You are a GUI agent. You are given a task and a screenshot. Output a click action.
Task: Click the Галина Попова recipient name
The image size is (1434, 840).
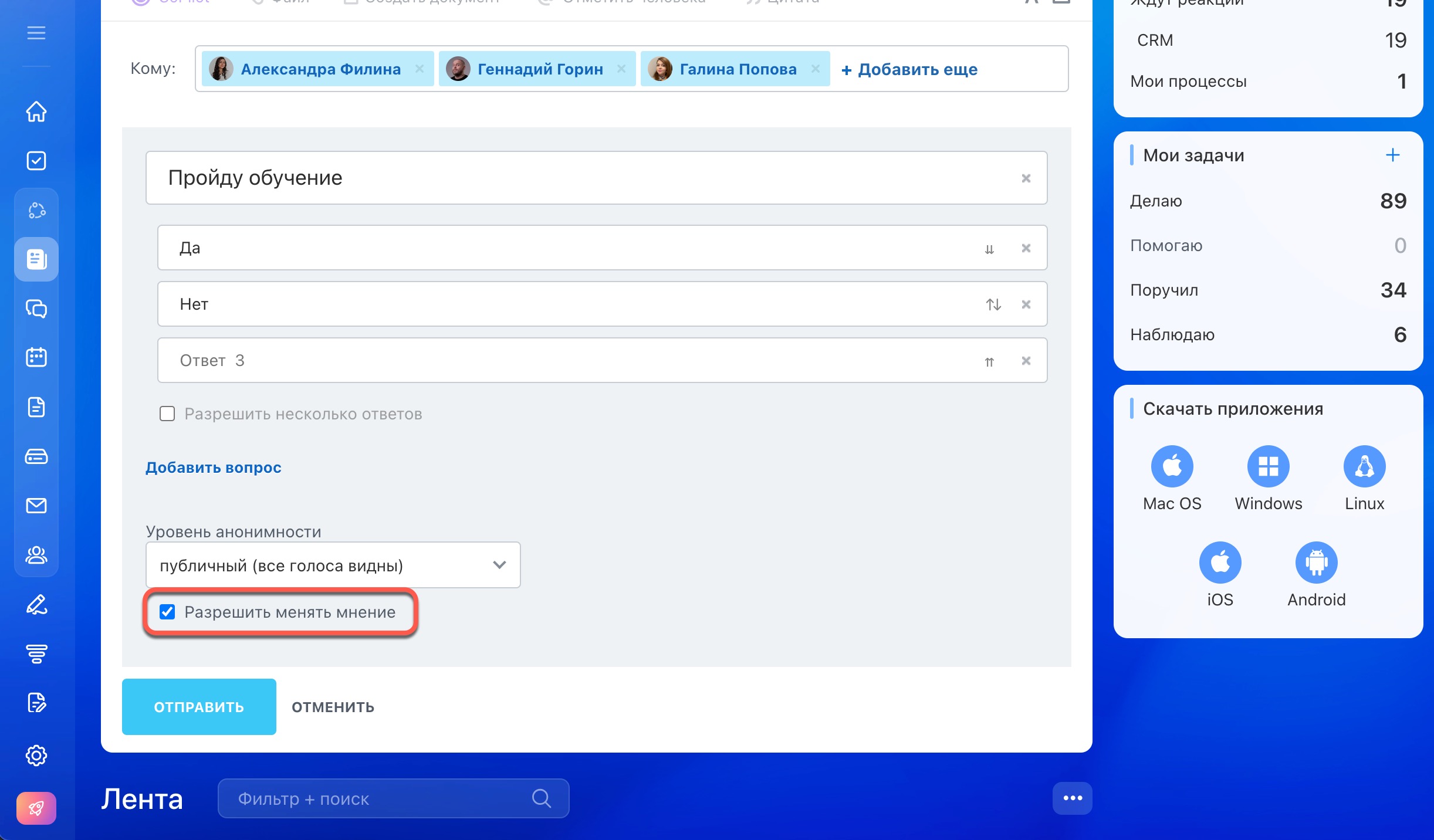[738, 69]
